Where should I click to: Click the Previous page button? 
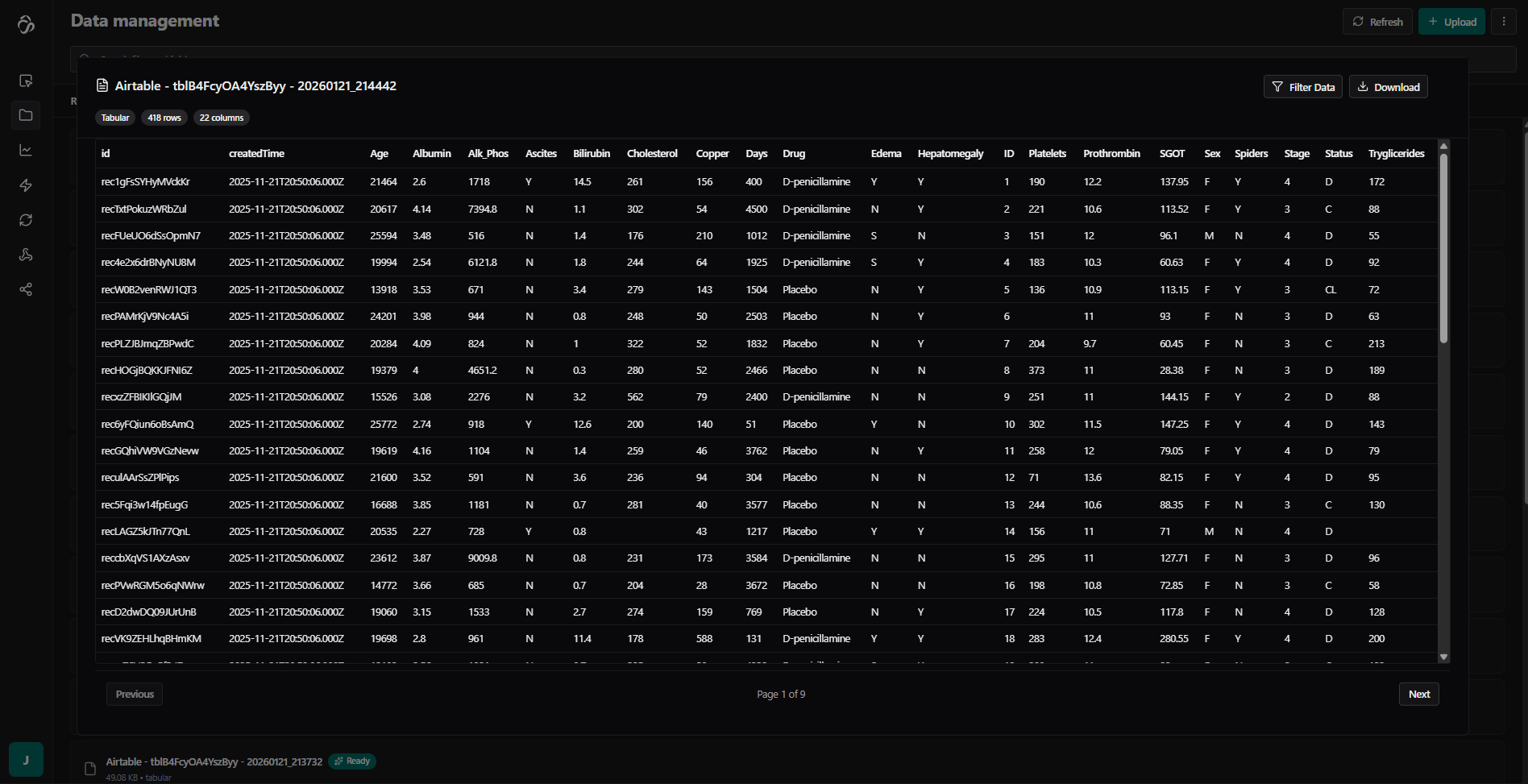(135, 694)
